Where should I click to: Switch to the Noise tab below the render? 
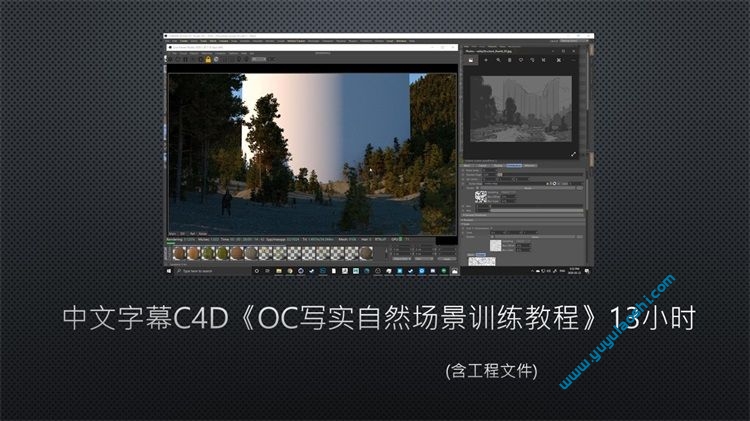point(202,233)
